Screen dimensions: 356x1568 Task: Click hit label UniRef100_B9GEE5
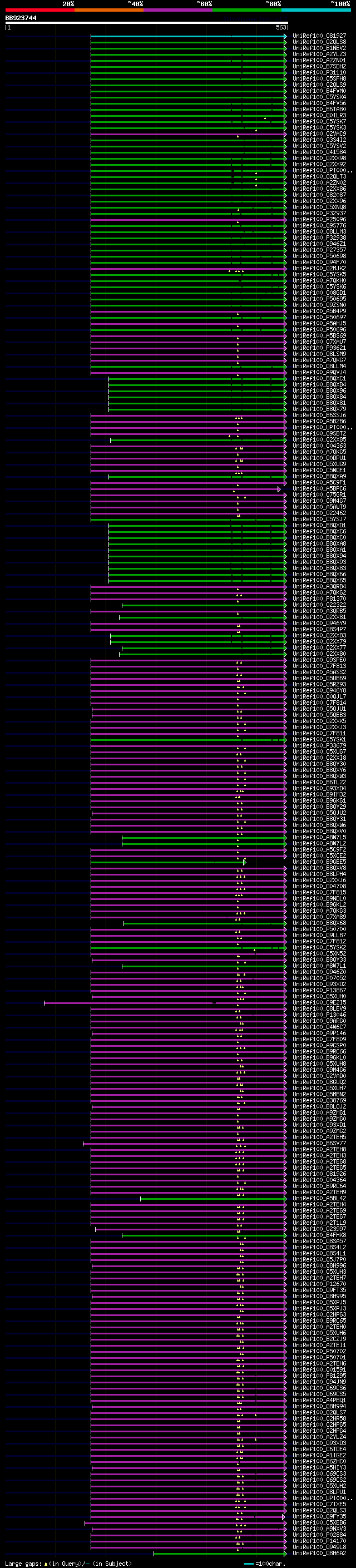[319, 862]
